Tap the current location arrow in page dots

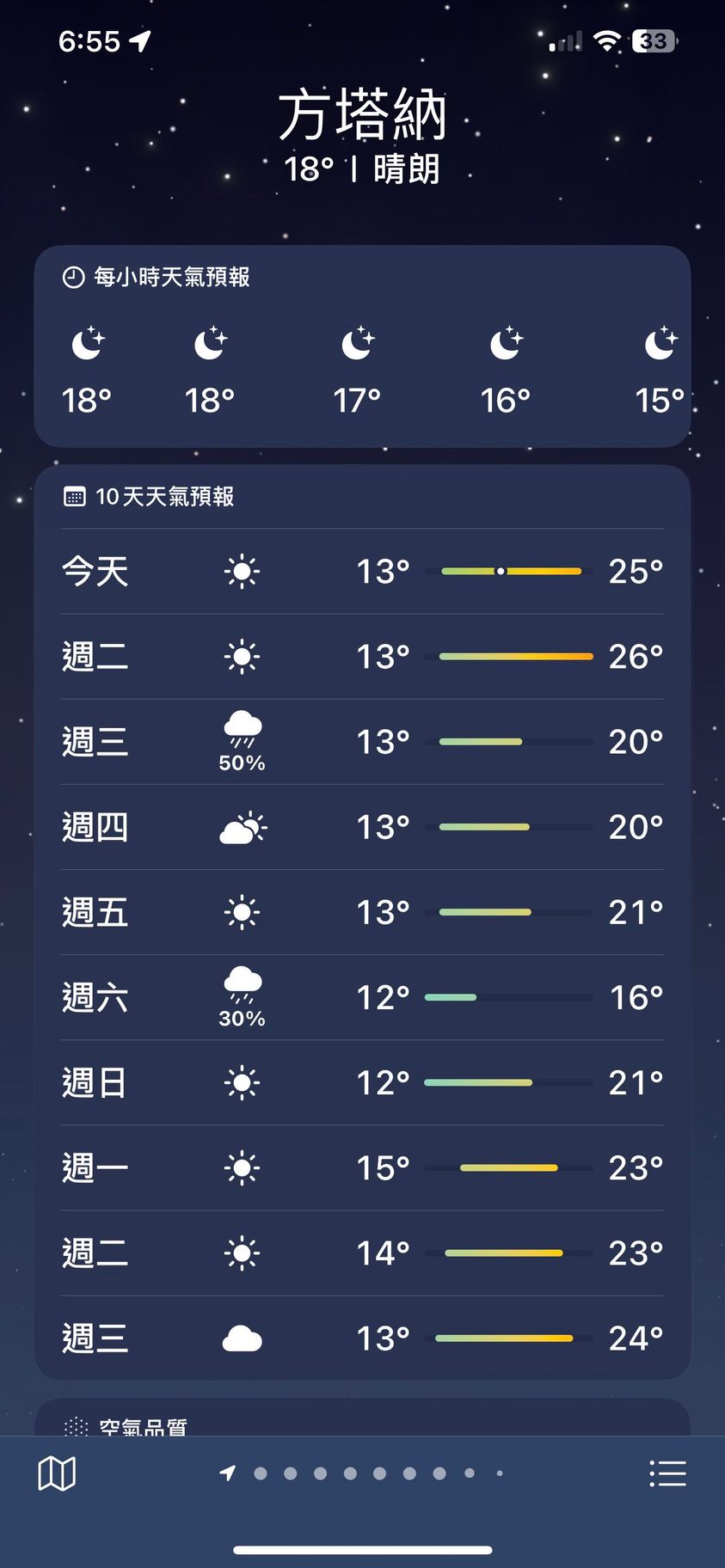[228, 1473]
